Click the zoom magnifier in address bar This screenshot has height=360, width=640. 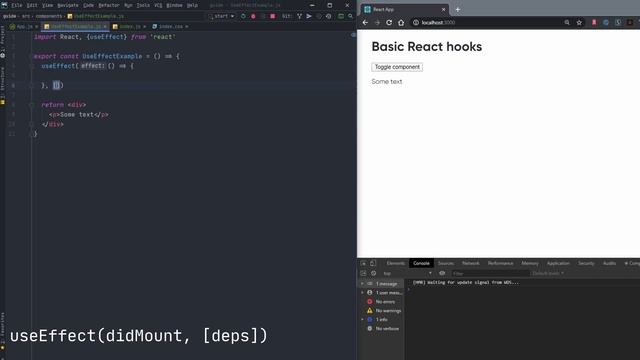pos(567,22)
